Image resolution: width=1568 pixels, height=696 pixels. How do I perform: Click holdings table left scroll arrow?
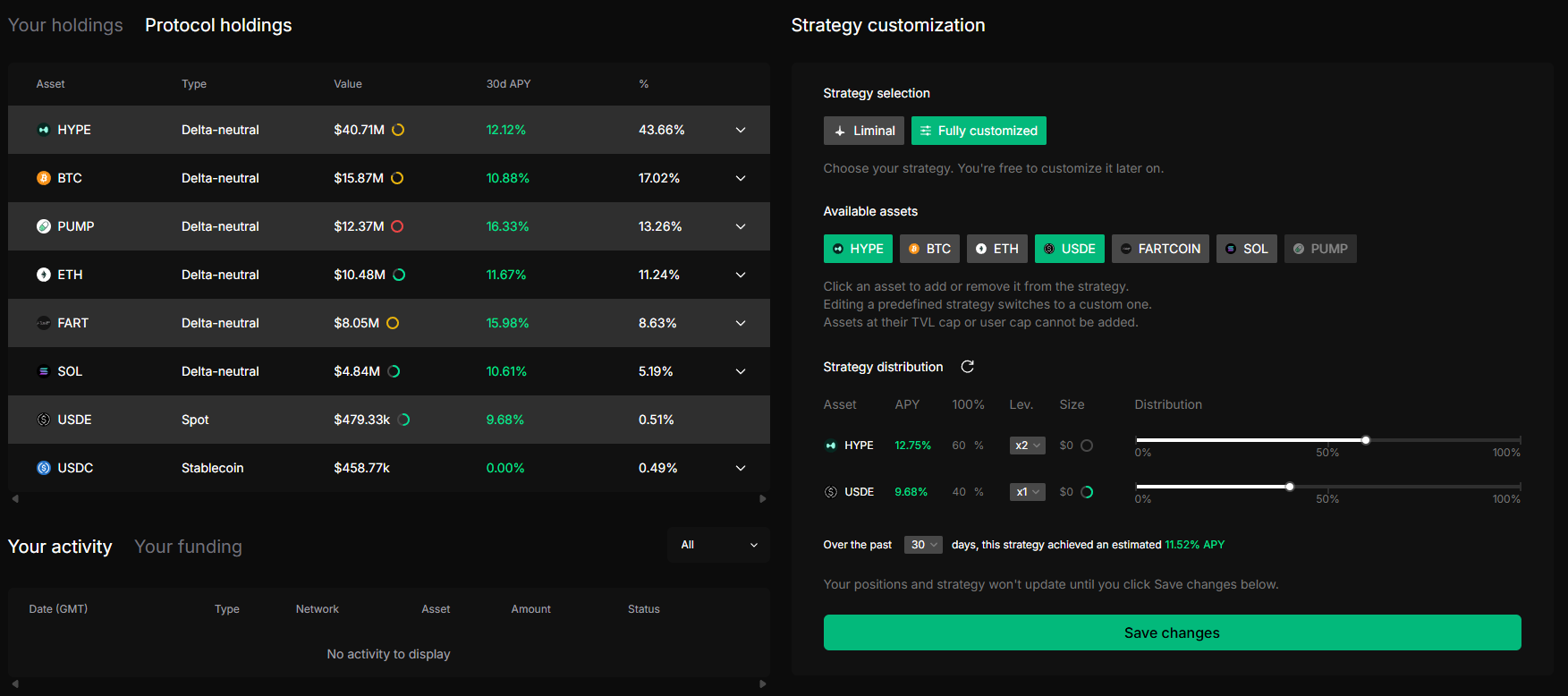(15, 499)
